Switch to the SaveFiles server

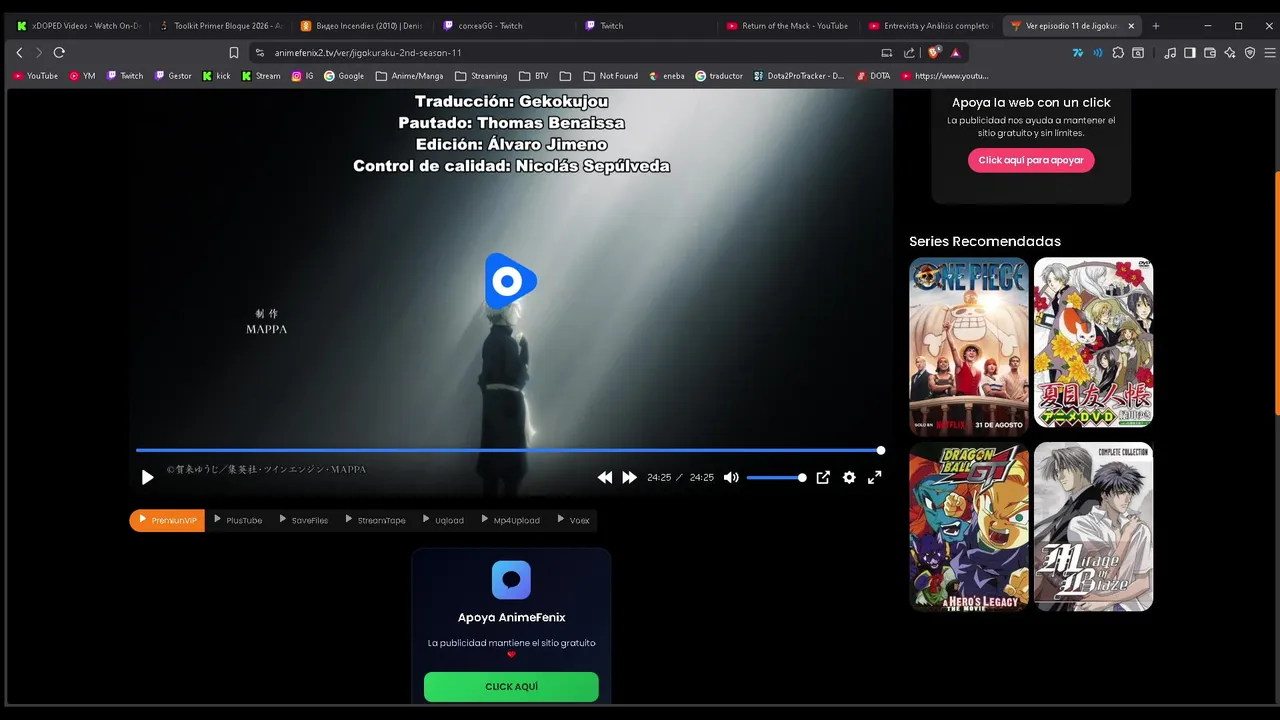(304, 520)
